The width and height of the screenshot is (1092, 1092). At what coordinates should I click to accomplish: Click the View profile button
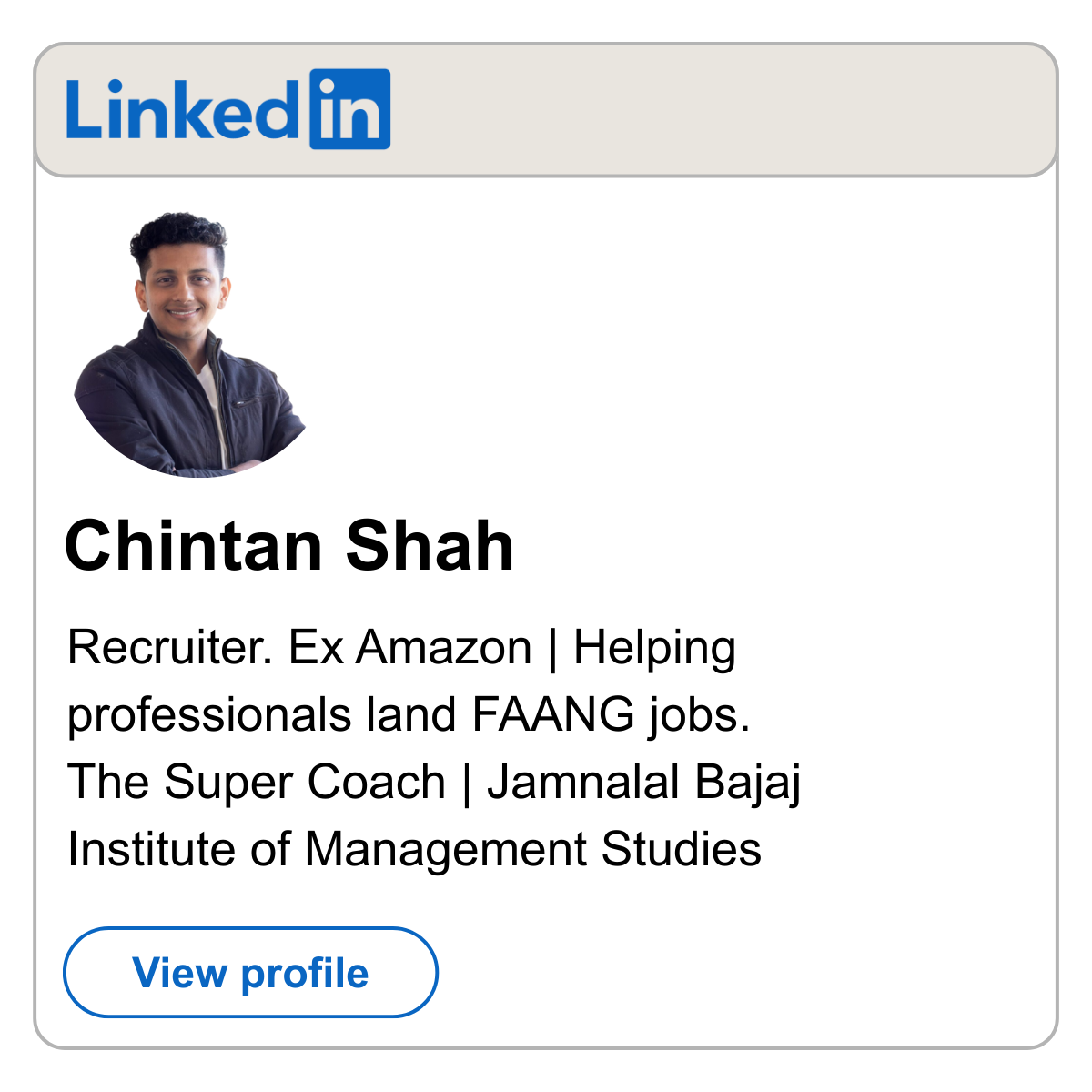click(x=250, y=972)
